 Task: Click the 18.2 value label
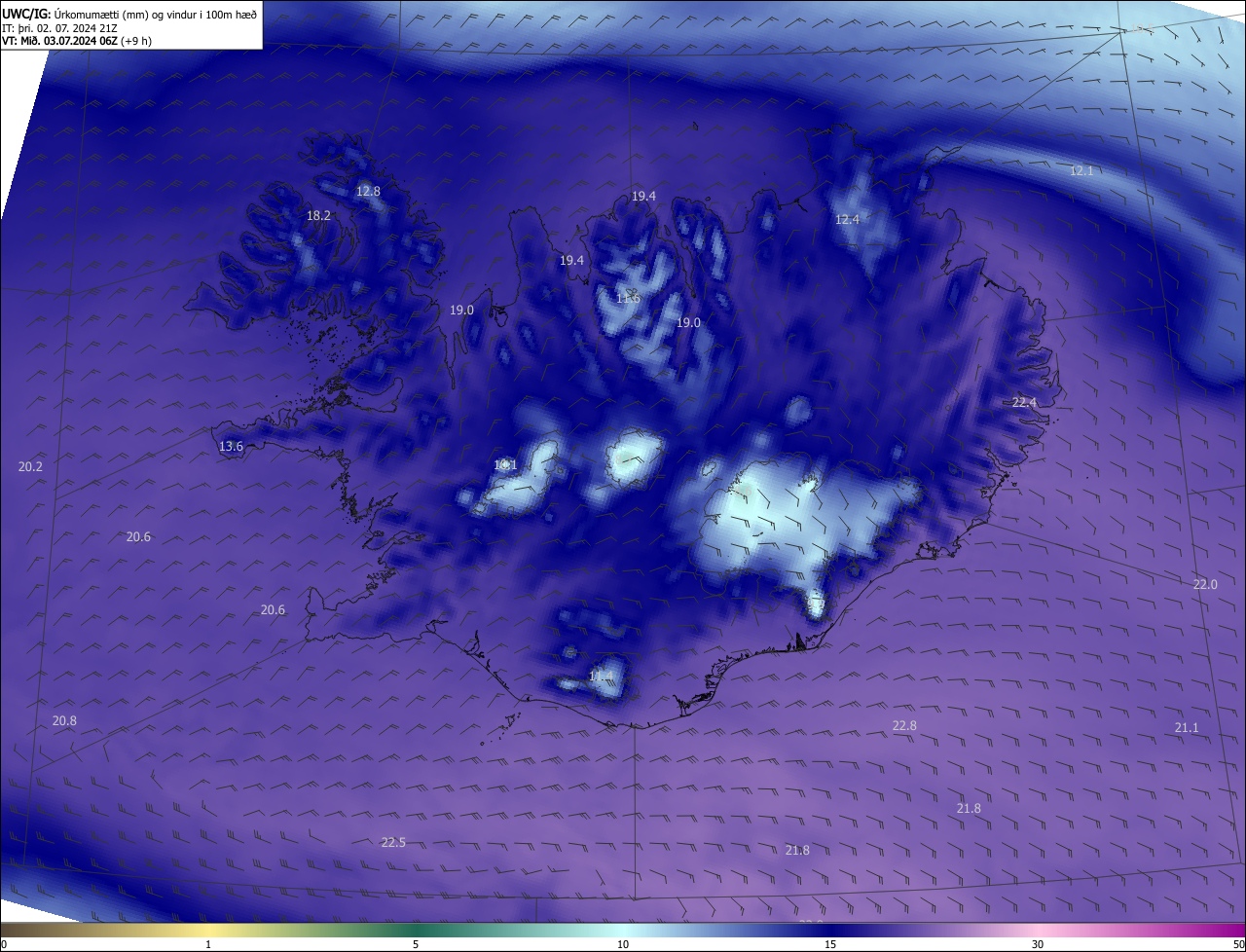(x=318, y=215)
